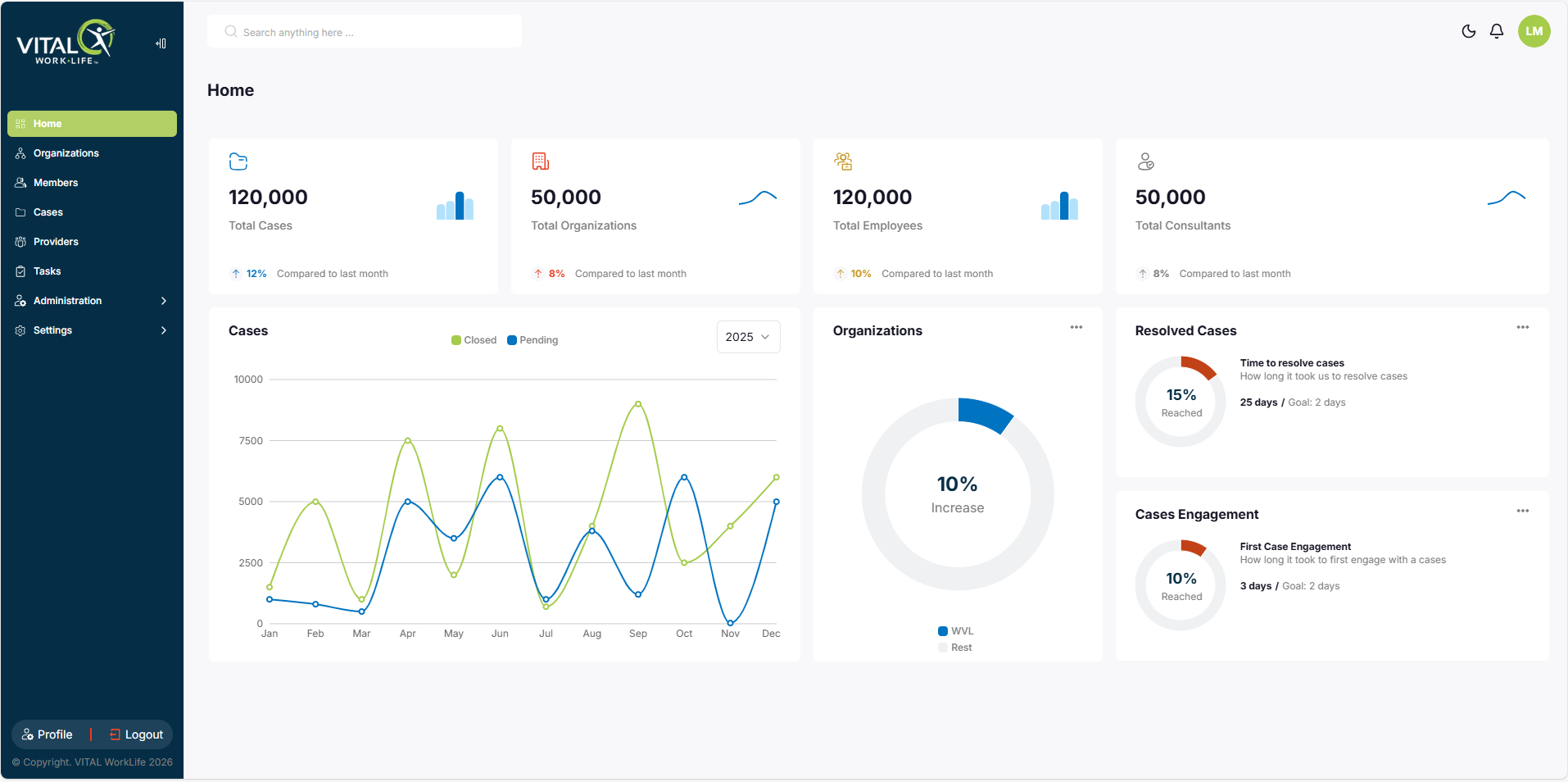The width and height of the screenshot is (1568, 782).
Task: Click the Total Cases bar chart icon
Action: [x=455, y=205]
